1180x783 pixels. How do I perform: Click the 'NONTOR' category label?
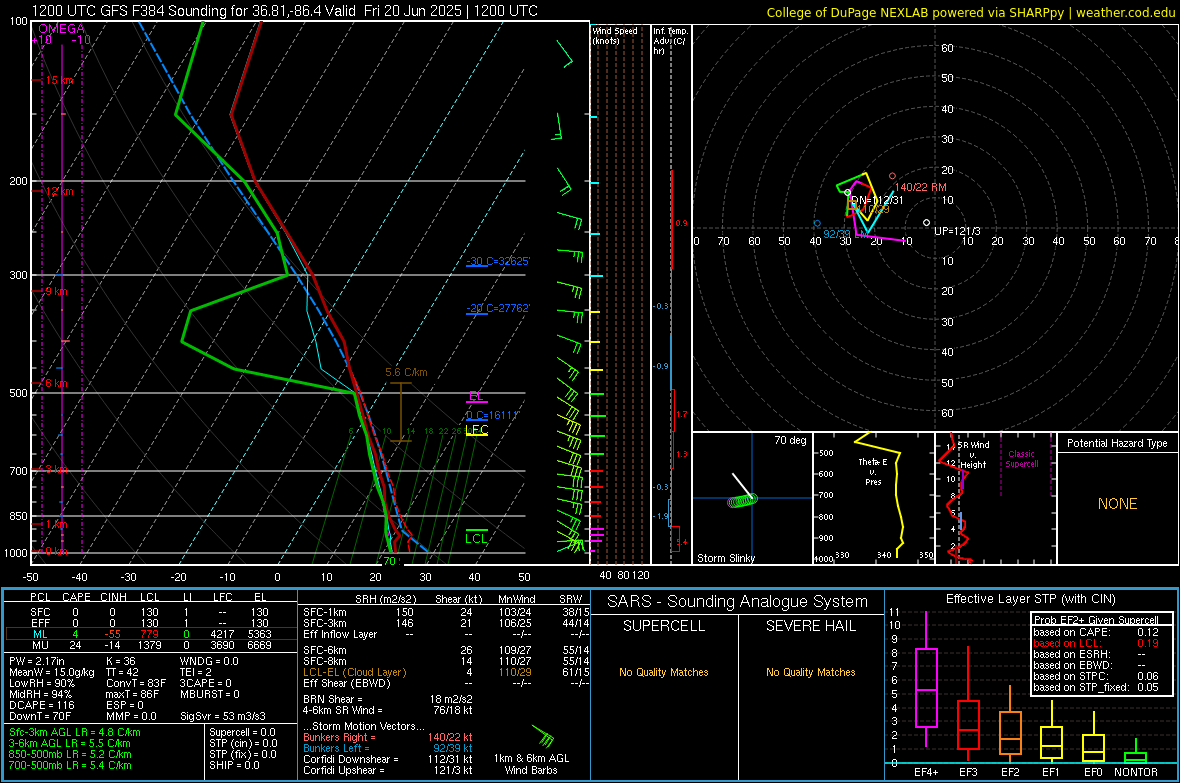[1136, 772]
